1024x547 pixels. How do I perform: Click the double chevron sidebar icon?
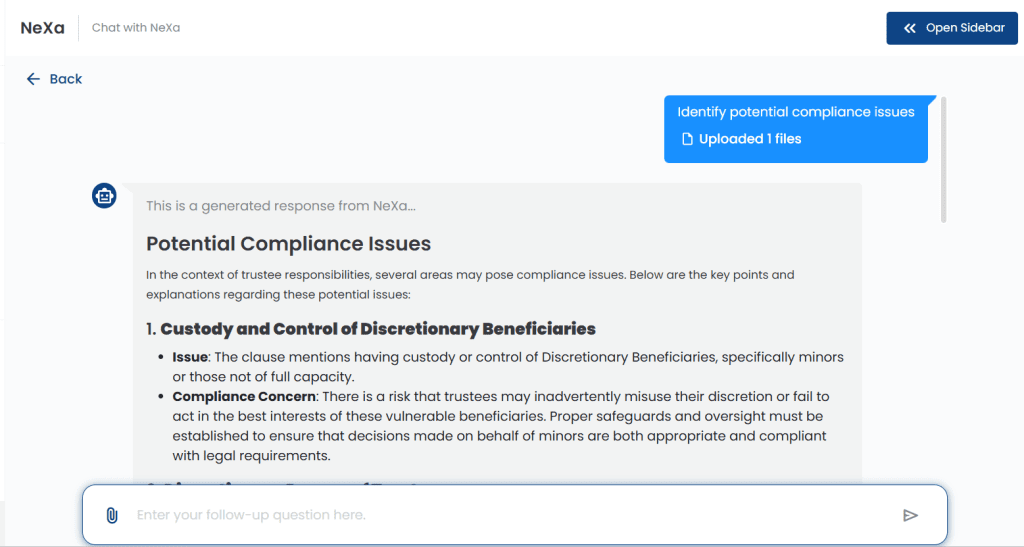(910, 28)
